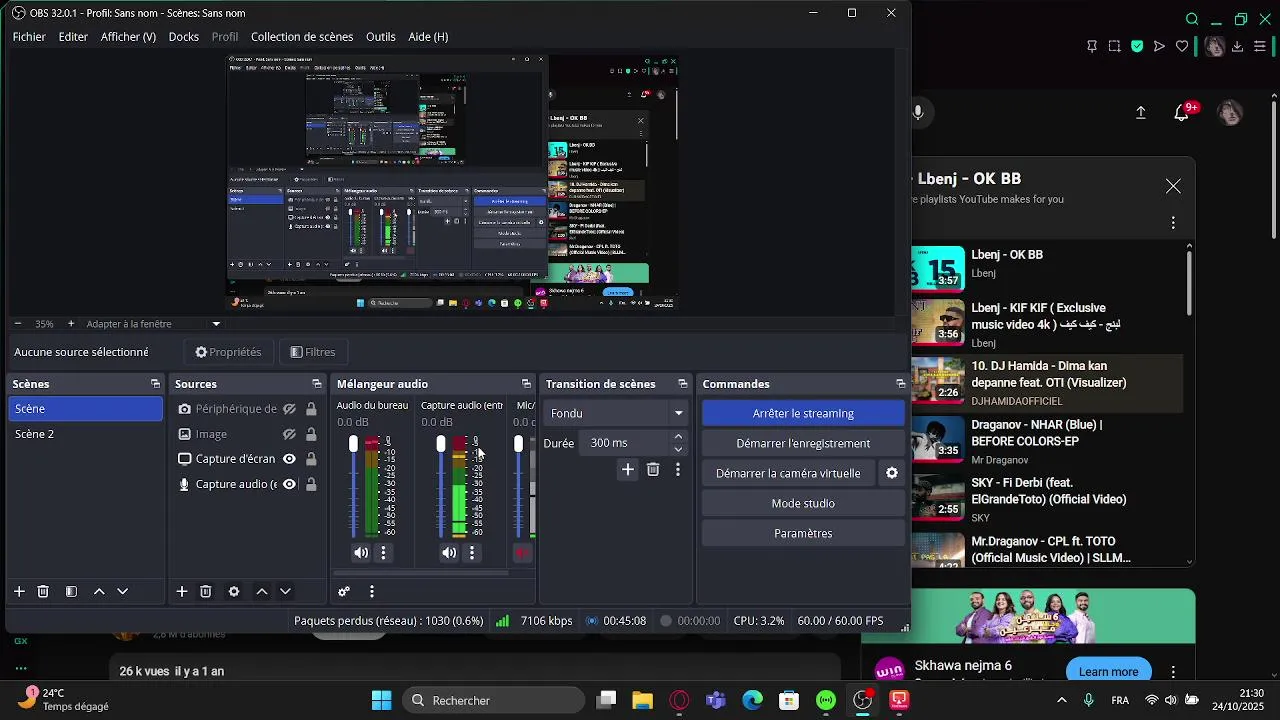Viewport: 1280px width, 720px height.
Task: Move scene up with Scènes up arrow
Action: (99, 592)
